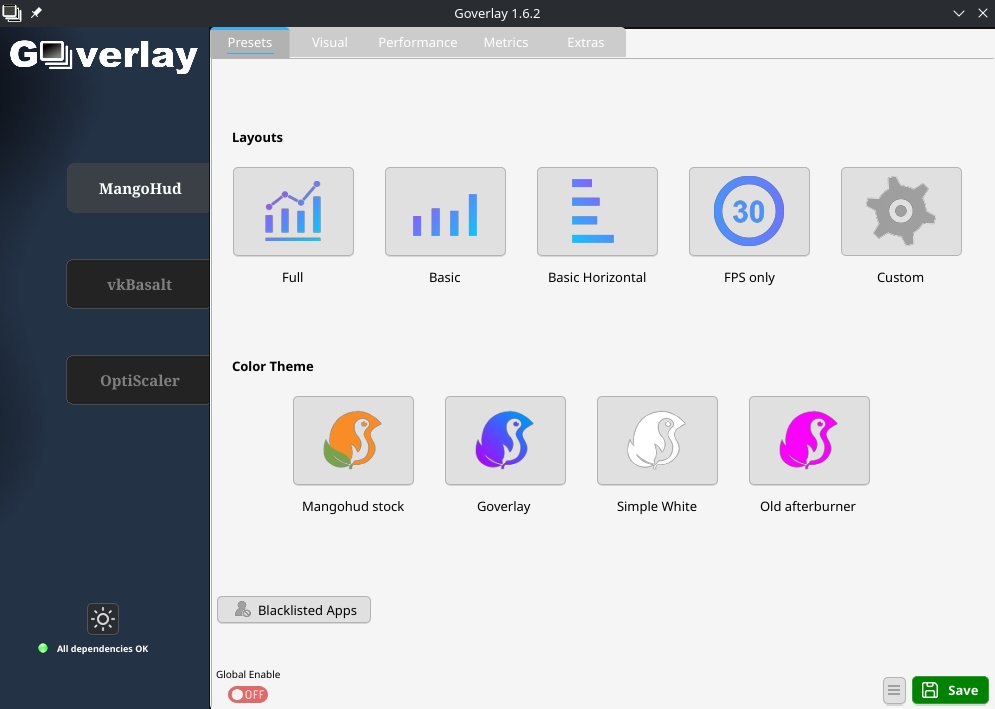
Task: Select the Basic layout preset
Action: 445,211
